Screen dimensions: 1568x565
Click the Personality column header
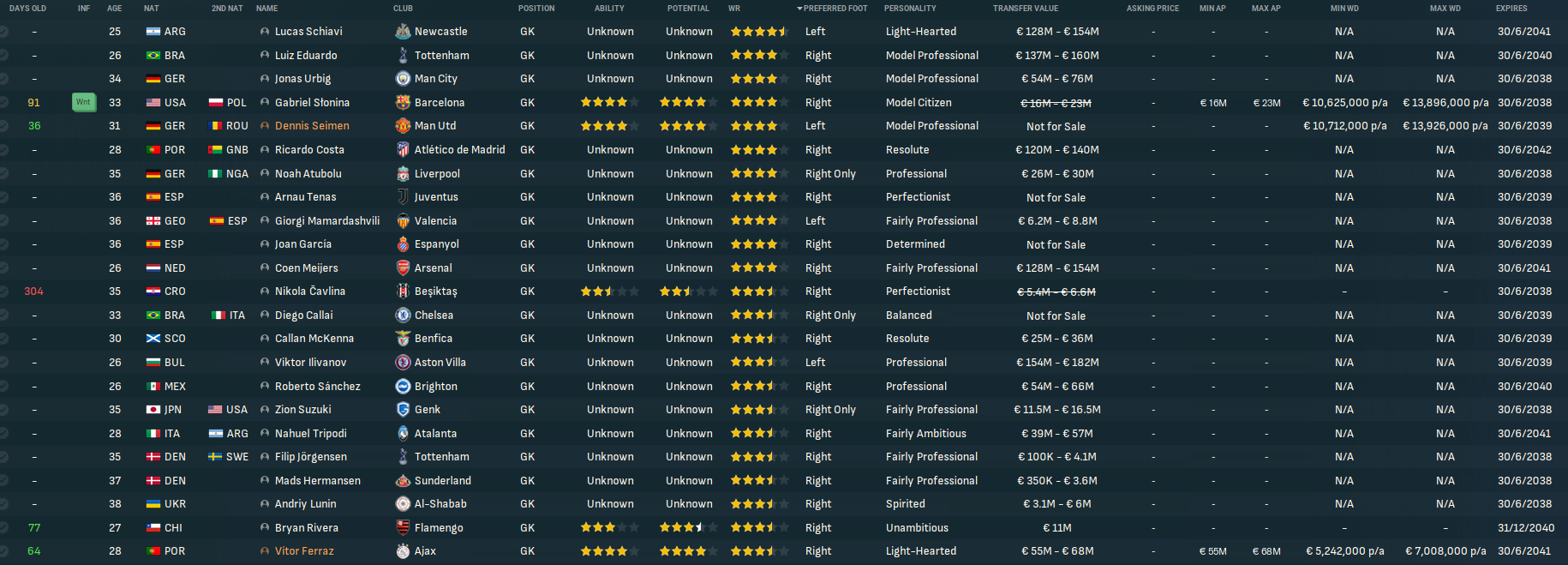point(910,9)
